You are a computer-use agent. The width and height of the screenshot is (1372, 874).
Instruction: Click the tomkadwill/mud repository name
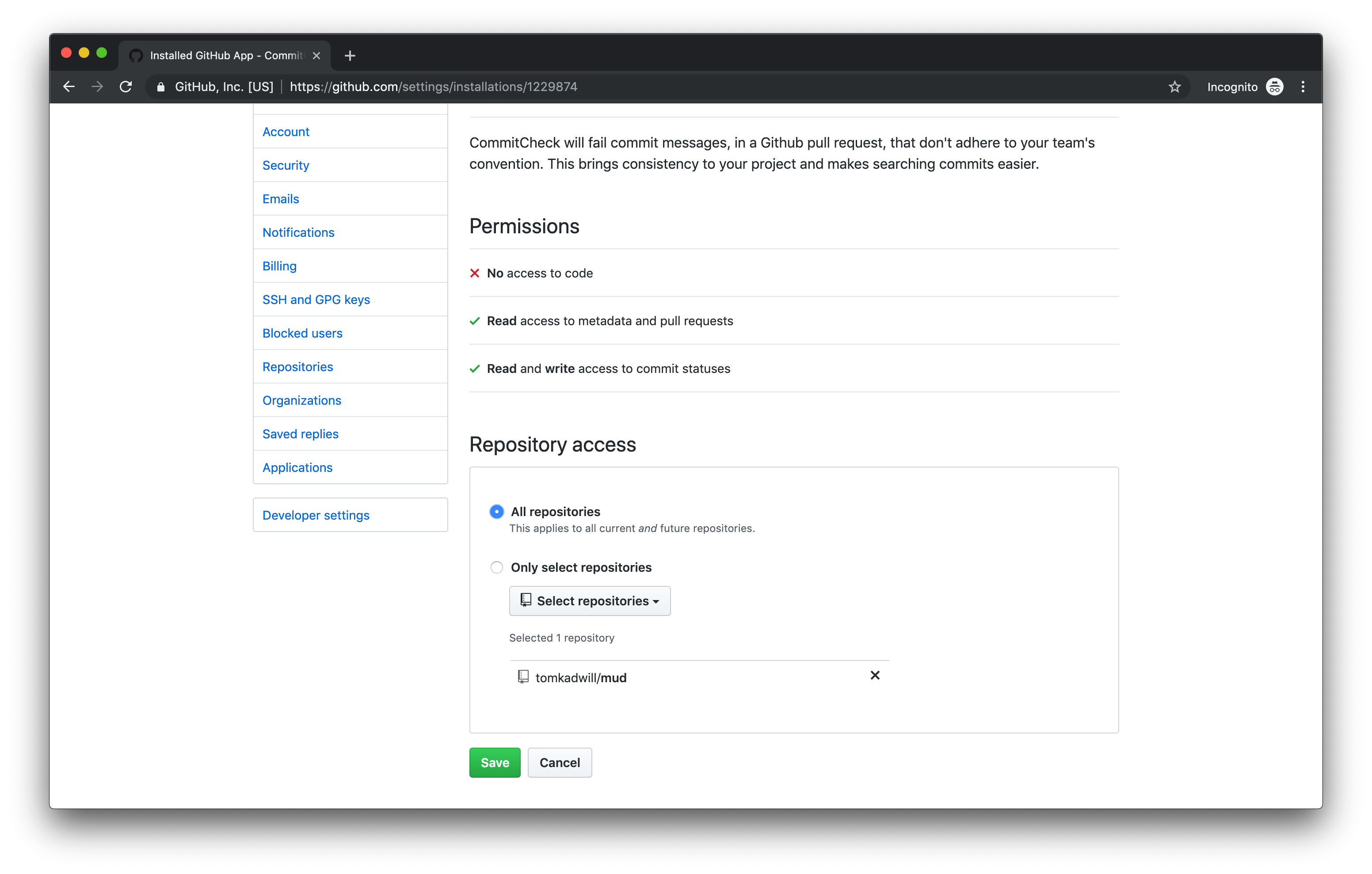tap(581, 677)
